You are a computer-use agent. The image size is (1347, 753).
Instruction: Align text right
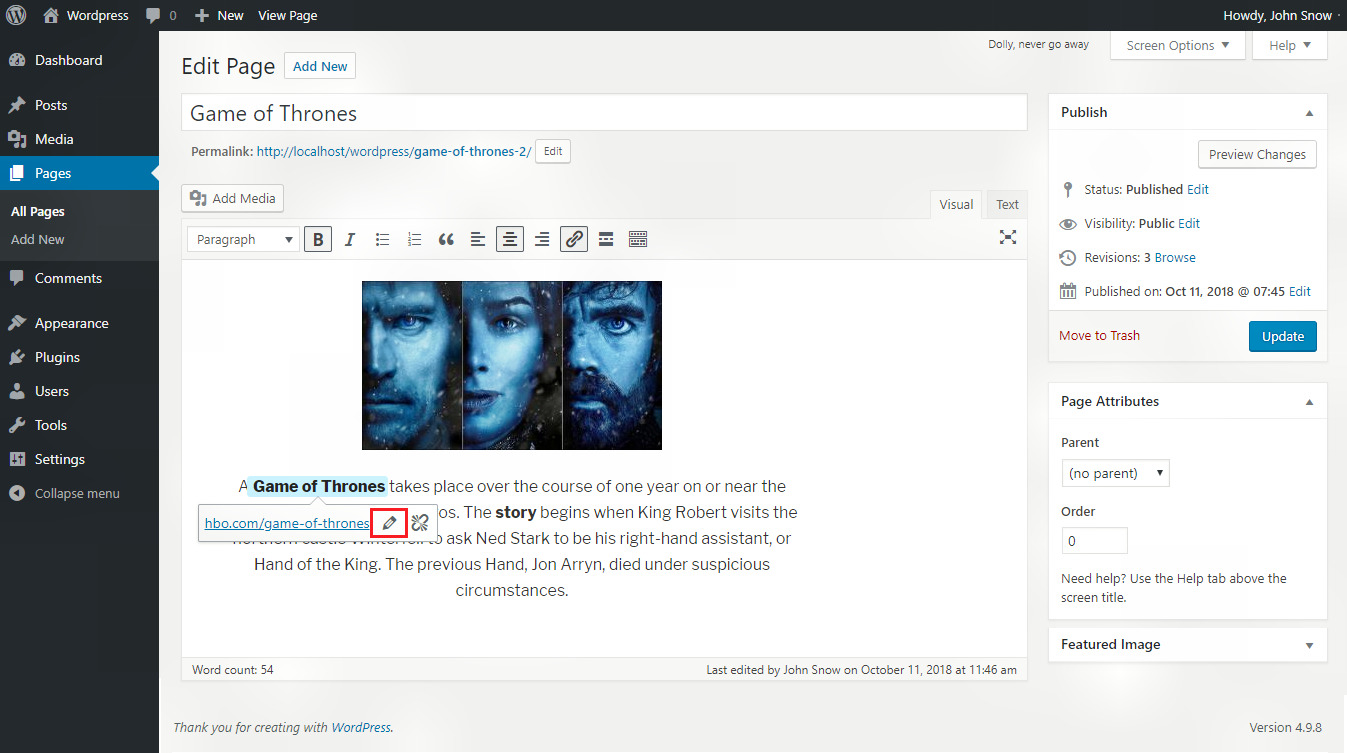[x=542, y=239]
